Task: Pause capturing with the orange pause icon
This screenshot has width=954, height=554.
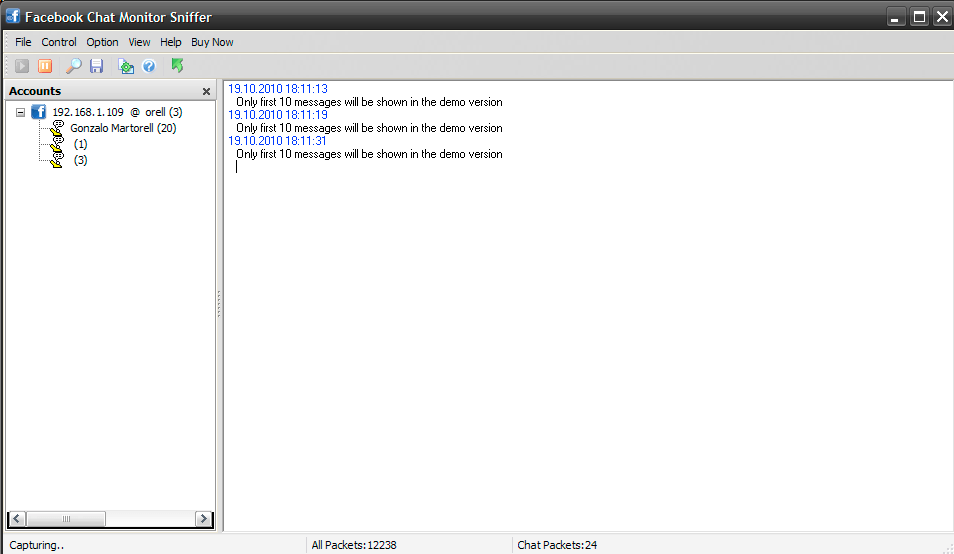Action: [x=45, y=66]
